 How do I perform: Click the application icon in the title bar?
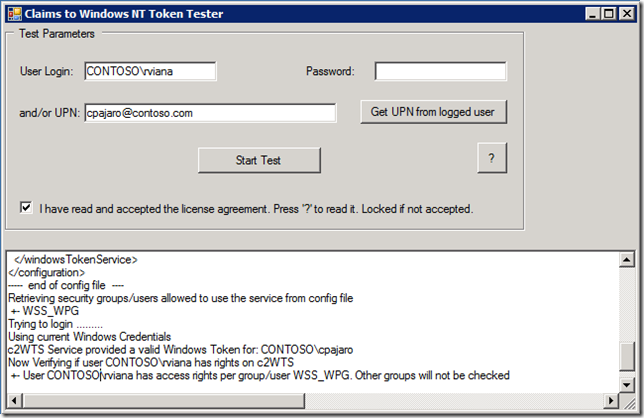pyautogui.click(x=13, y=13)
